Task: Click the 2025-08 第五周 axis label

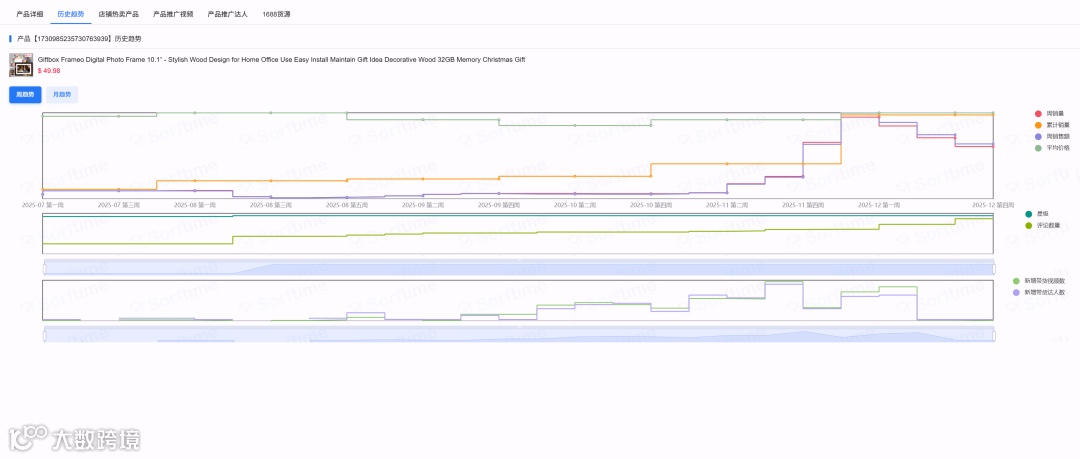Action: point(346,205)
